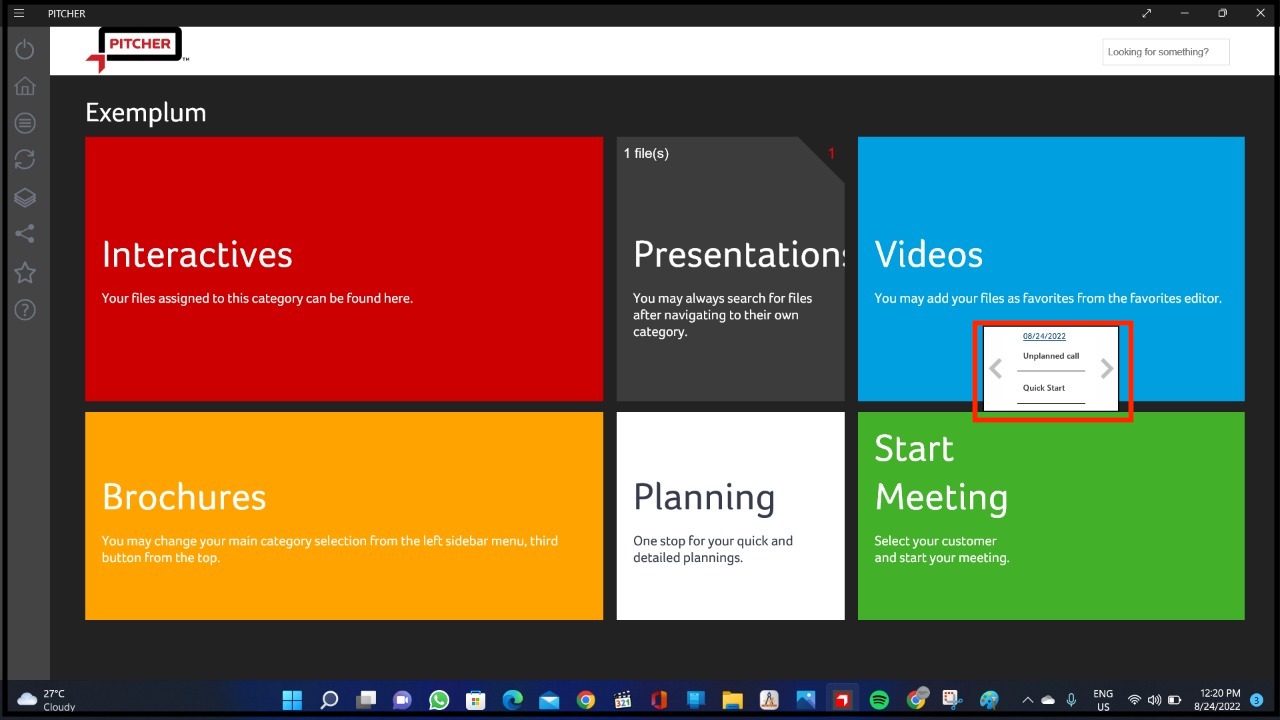Open favorites via the star sidebar icon

(x=25, y=271)
